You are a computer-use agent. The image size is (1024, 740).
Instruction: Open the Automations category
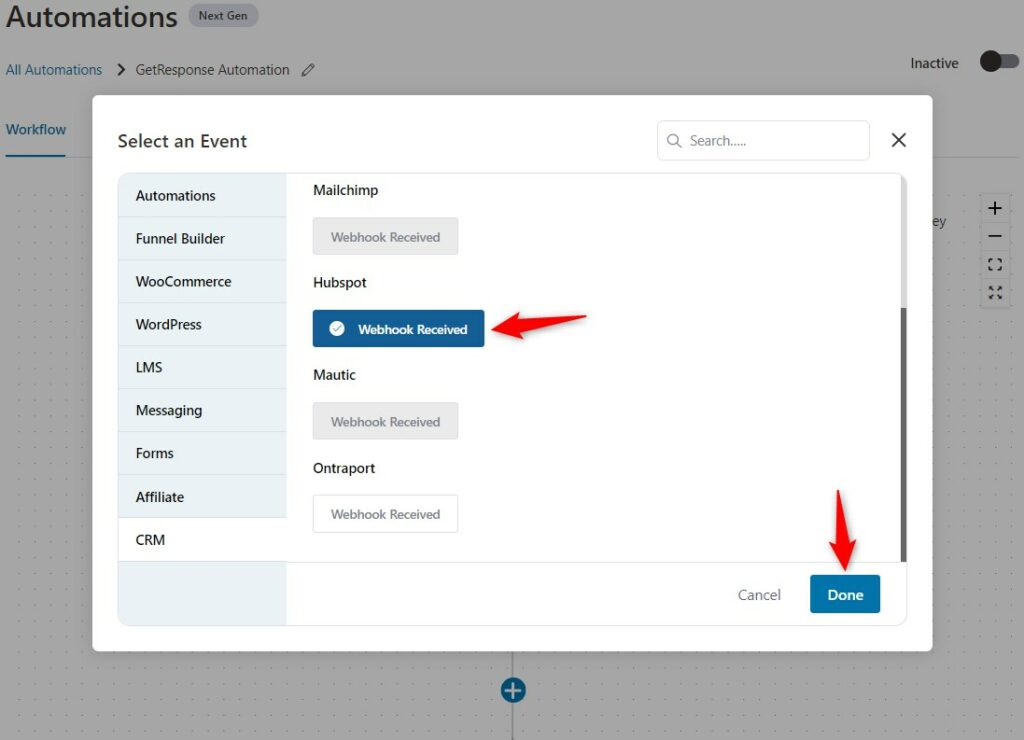click(x=202, y=195)
